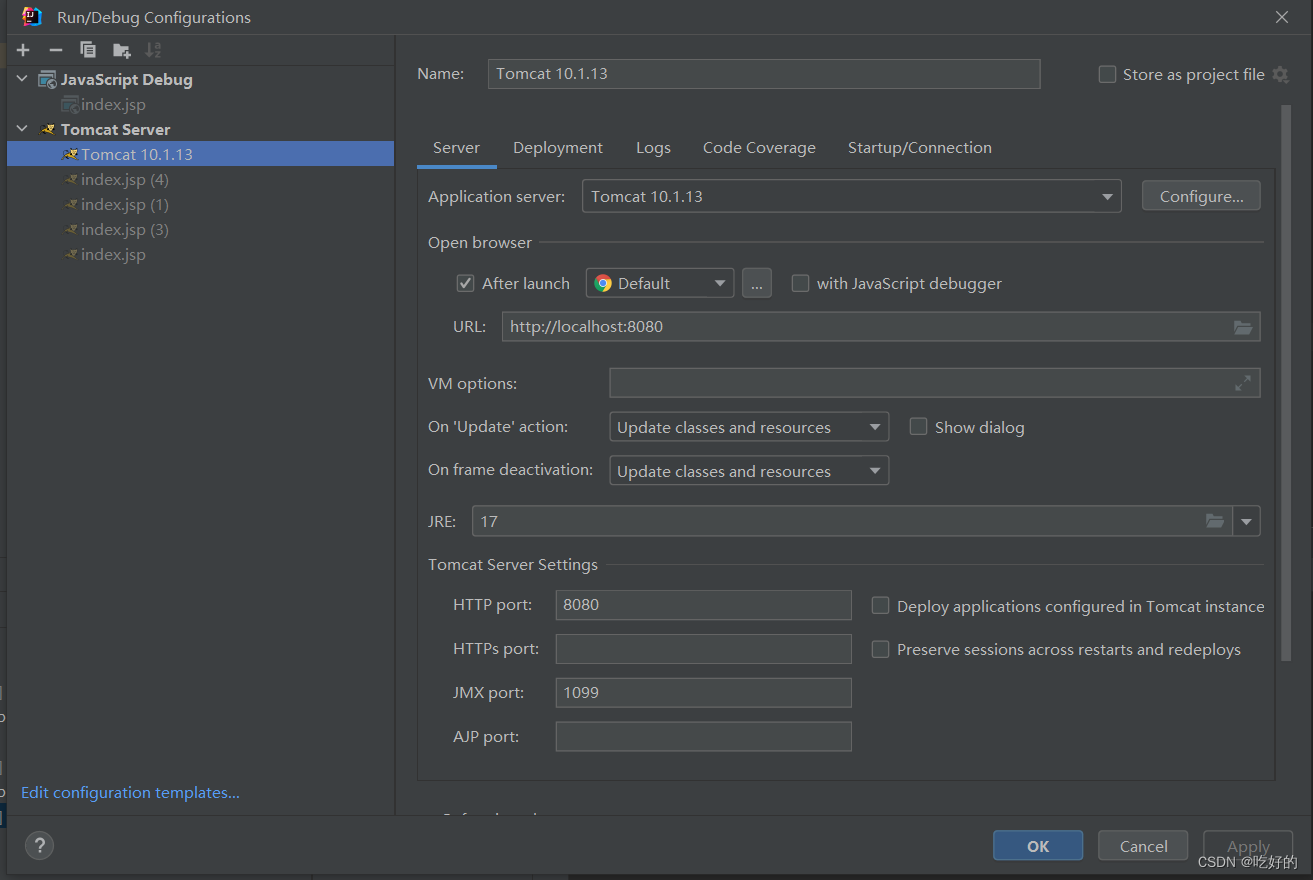Click the OK button

pos(1038,846)
